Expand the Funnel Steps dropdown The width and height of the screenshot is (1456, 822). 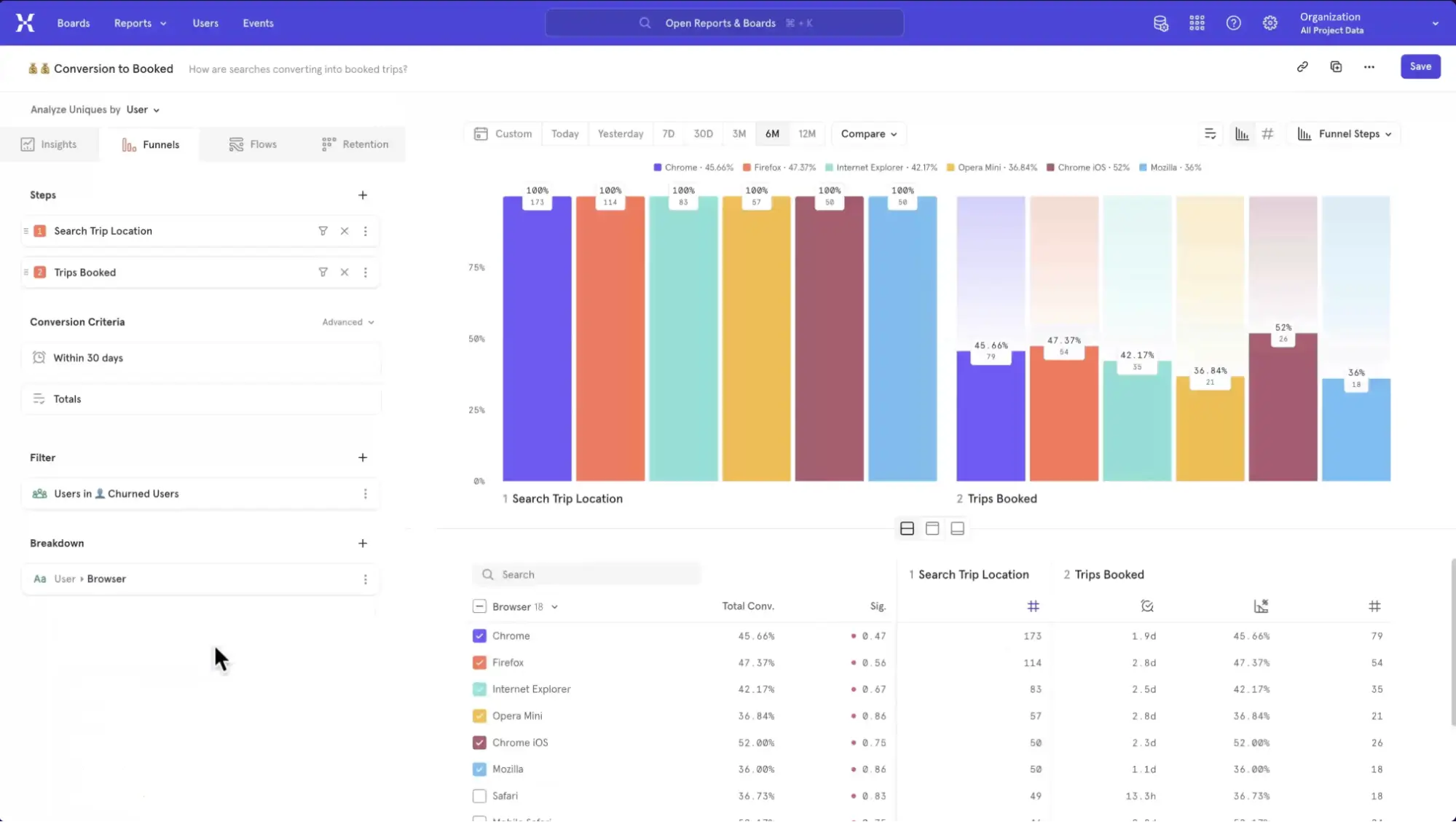[1344, 133]
